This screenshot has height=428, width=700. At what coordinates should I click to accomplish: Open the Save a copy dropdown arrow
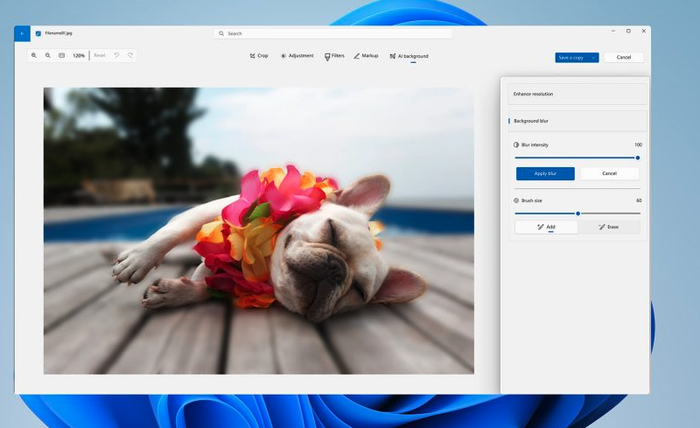(x=594, y=57)
